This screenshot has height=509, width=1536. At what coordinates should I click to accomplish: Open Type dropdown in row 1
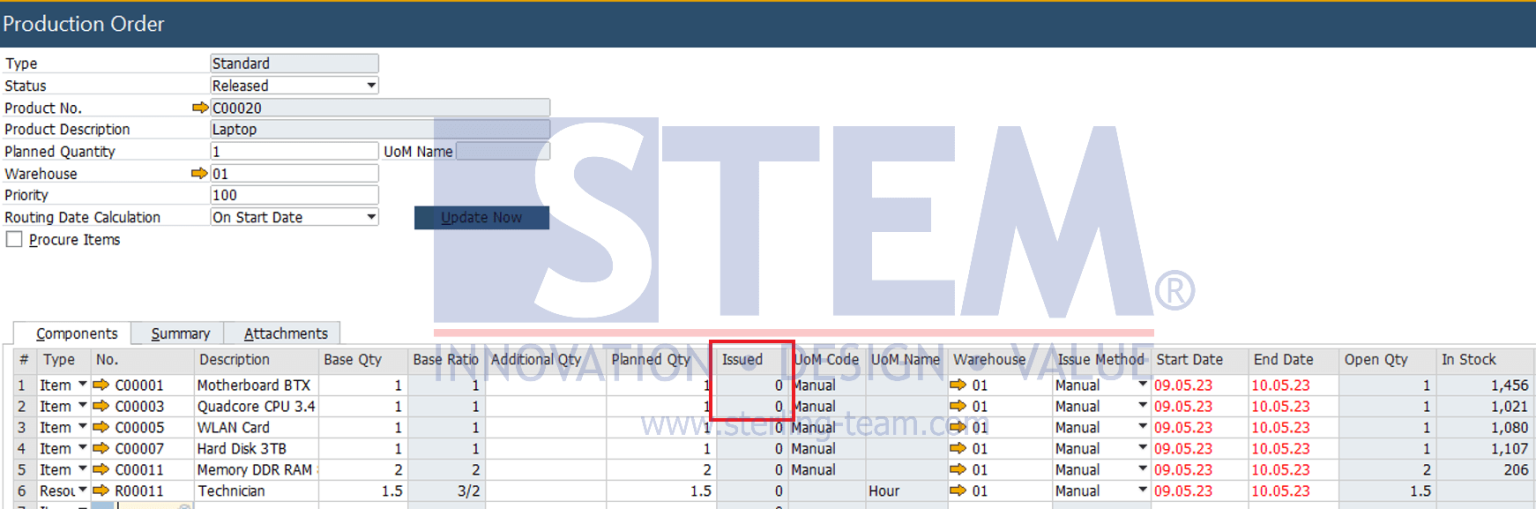tap(82, 386)
